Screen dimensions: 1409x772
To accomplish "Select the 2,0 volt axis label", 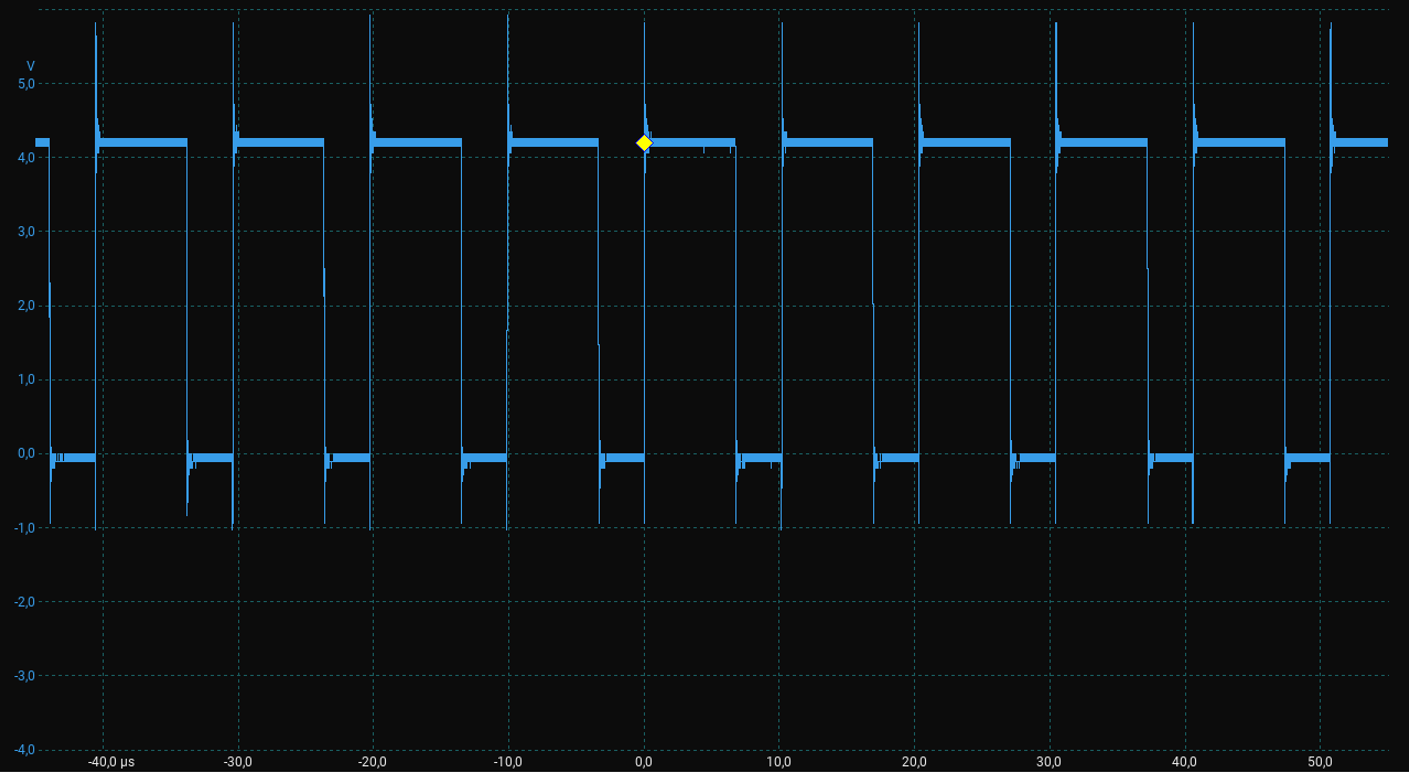I will click(x=27, y=306).
